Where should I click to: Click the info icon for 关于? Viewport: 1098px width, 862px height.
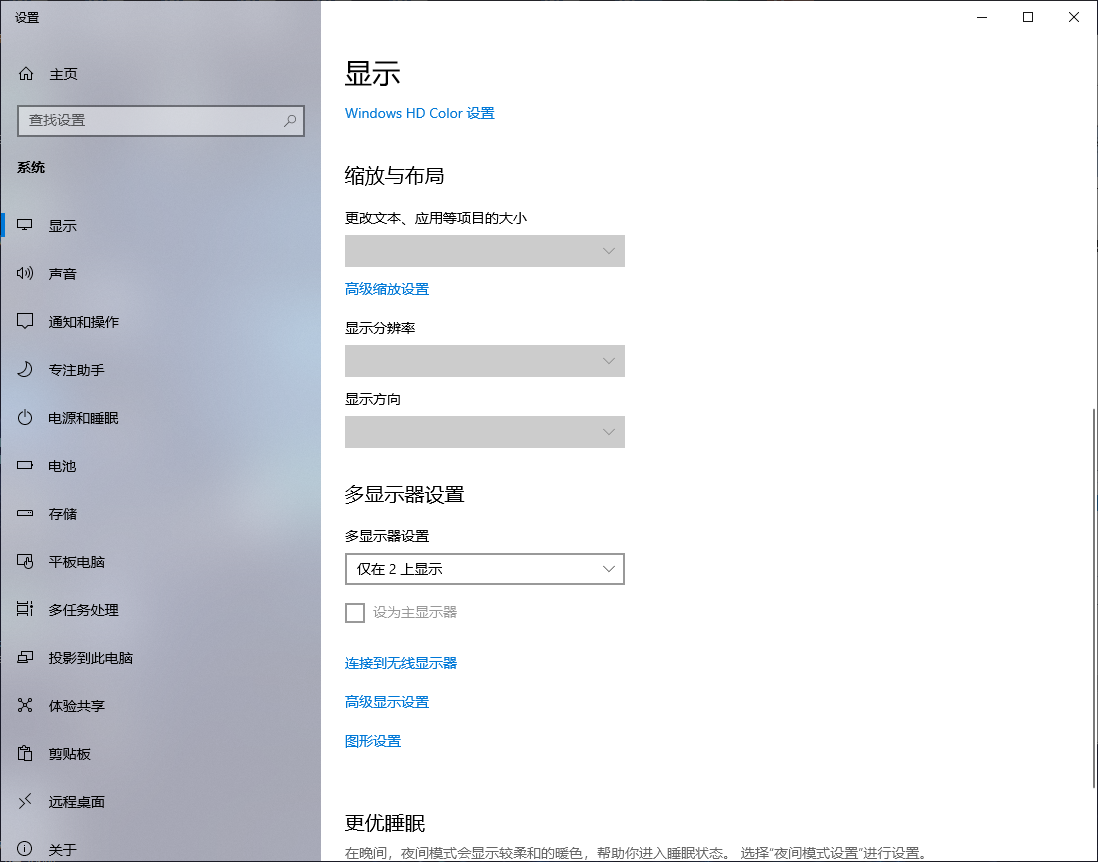25,849
